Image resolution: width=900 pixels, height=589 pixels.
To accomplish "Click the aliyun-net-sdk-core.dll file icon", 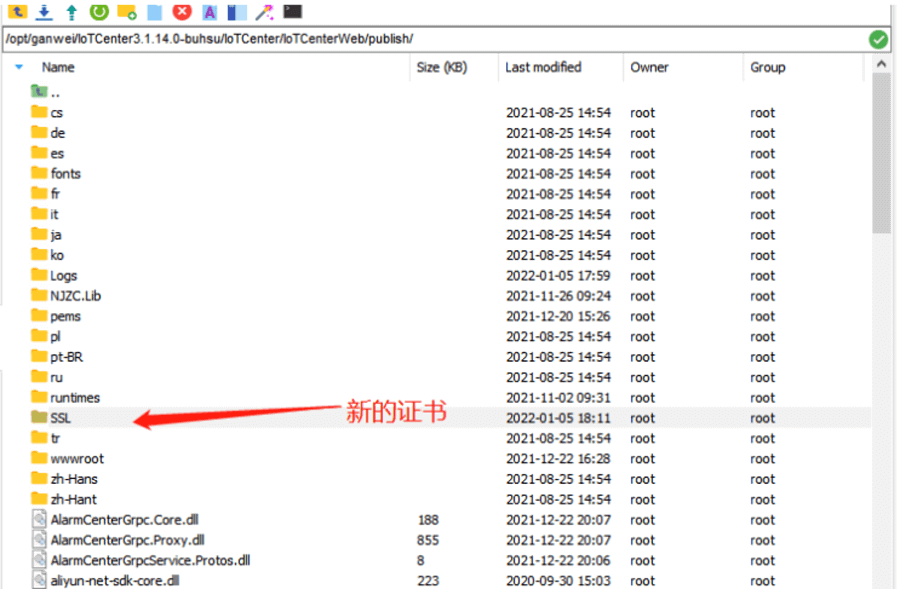I will point(39,580).
